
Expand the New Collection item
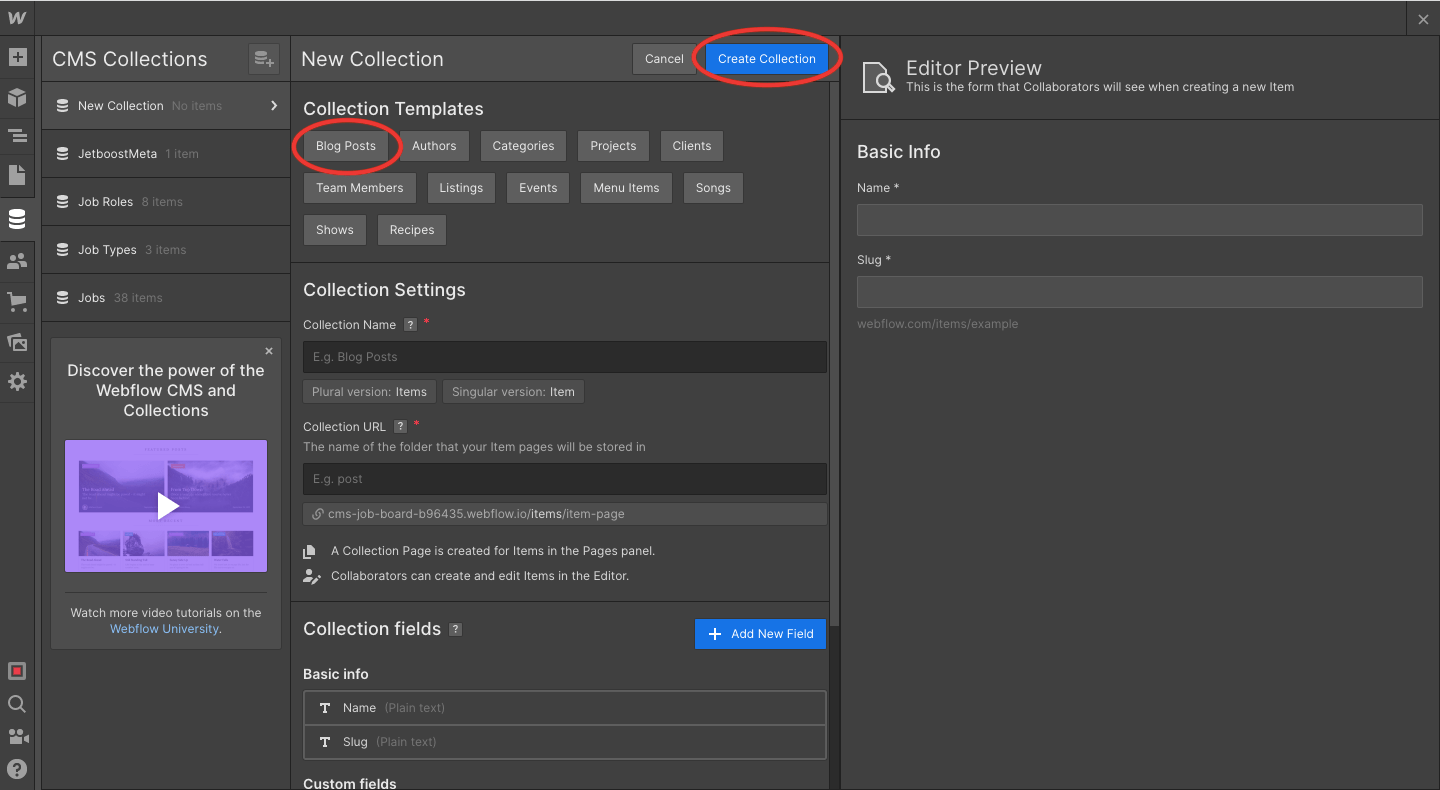click(272, 105)
